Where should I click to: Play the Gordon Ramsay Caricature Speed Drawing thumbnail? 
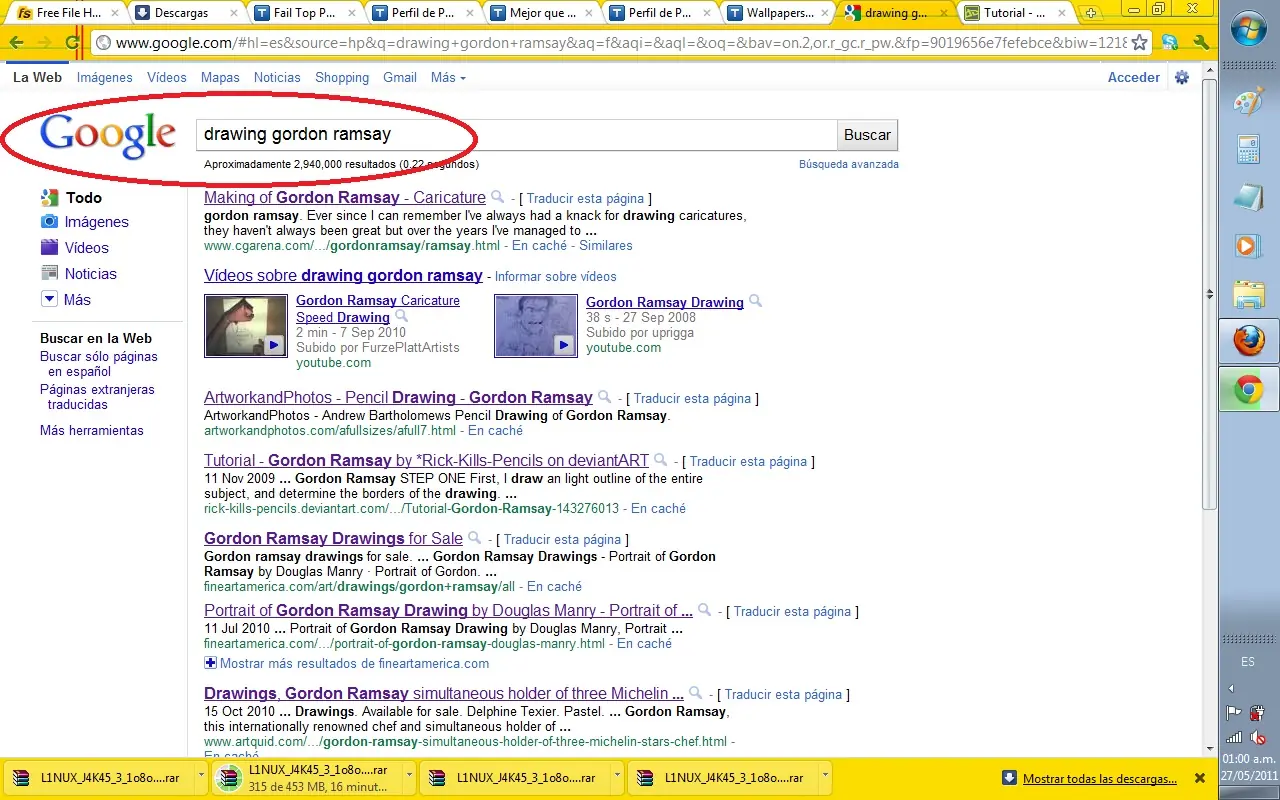pyautogui.click(x=245, y=326)
